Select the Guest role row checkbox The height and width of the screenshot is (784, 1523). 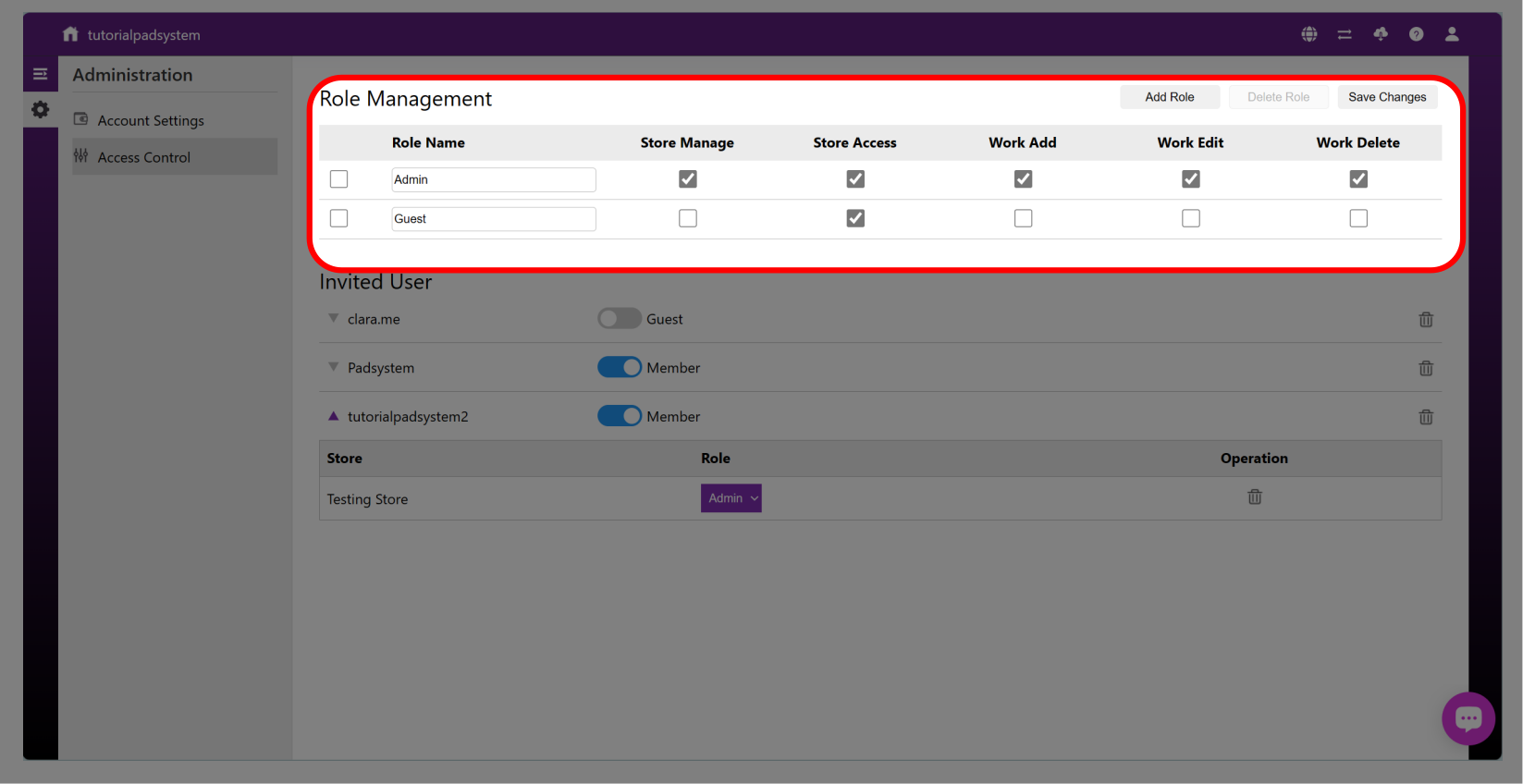339,218
